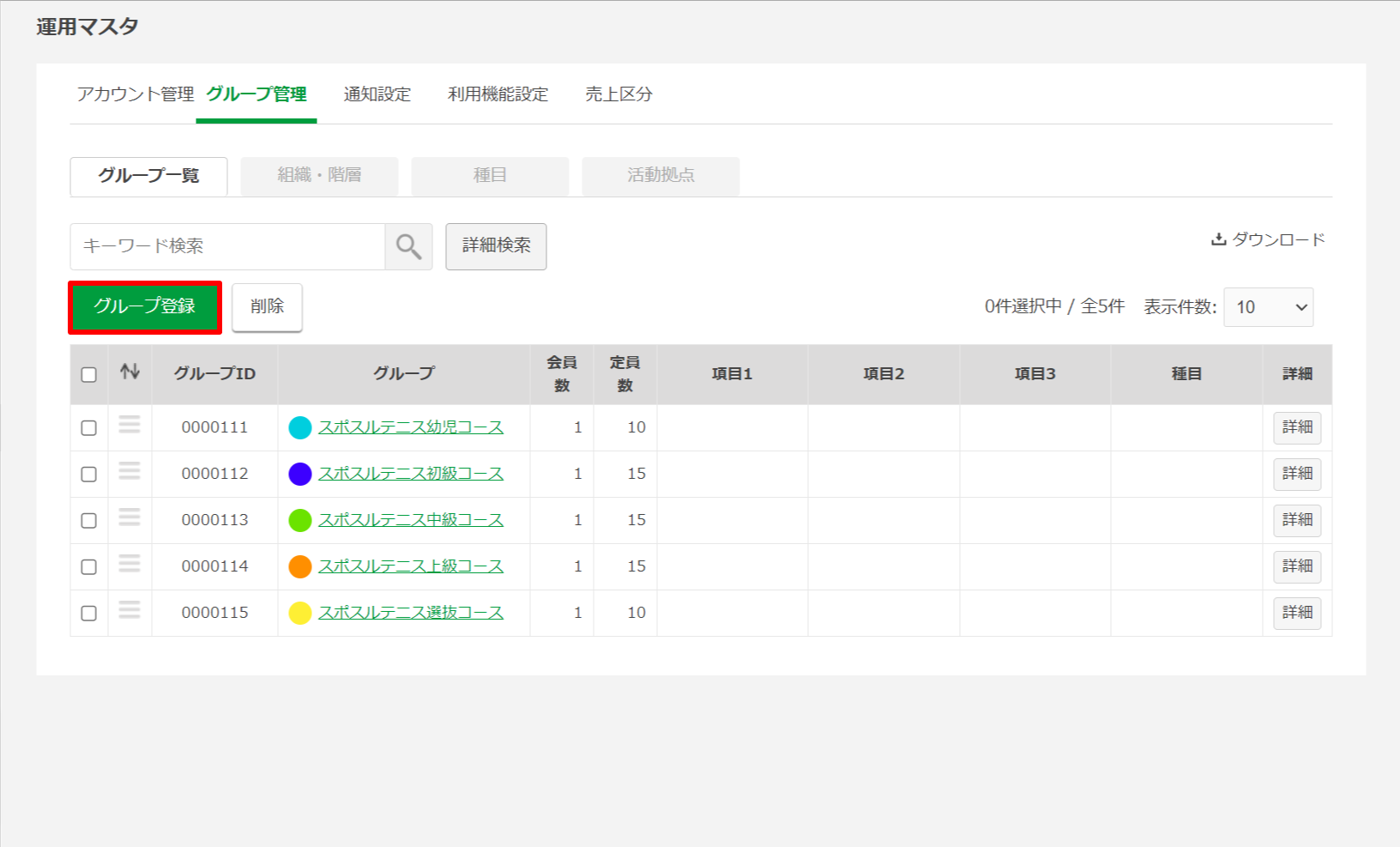Check the box for group 0000114
Image resolution: width=1400 pixels, height=847 pixels.
pos(89,567)
